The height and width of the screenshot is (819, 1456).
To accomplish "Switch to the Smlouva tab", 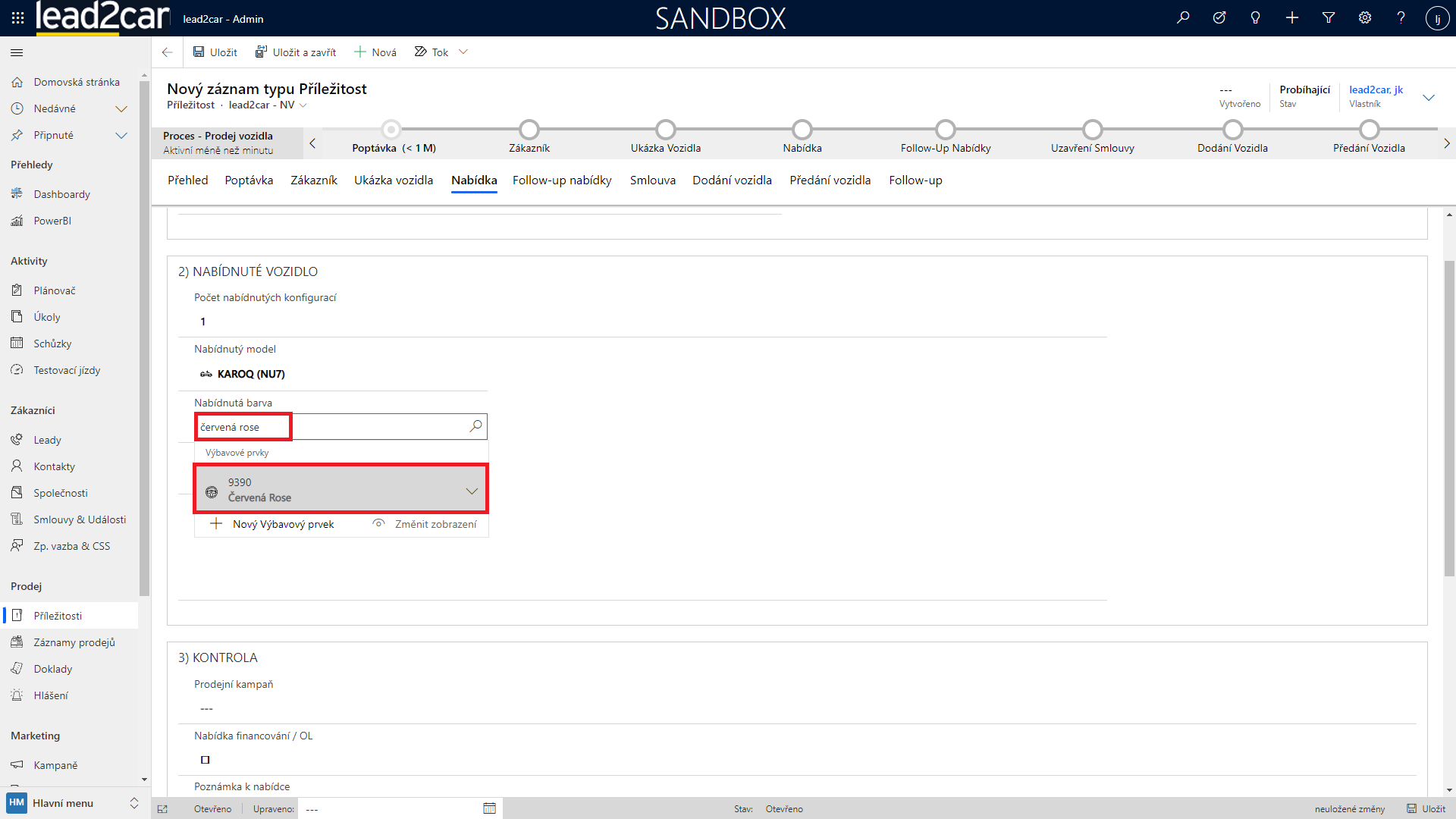I will [652, 180].
